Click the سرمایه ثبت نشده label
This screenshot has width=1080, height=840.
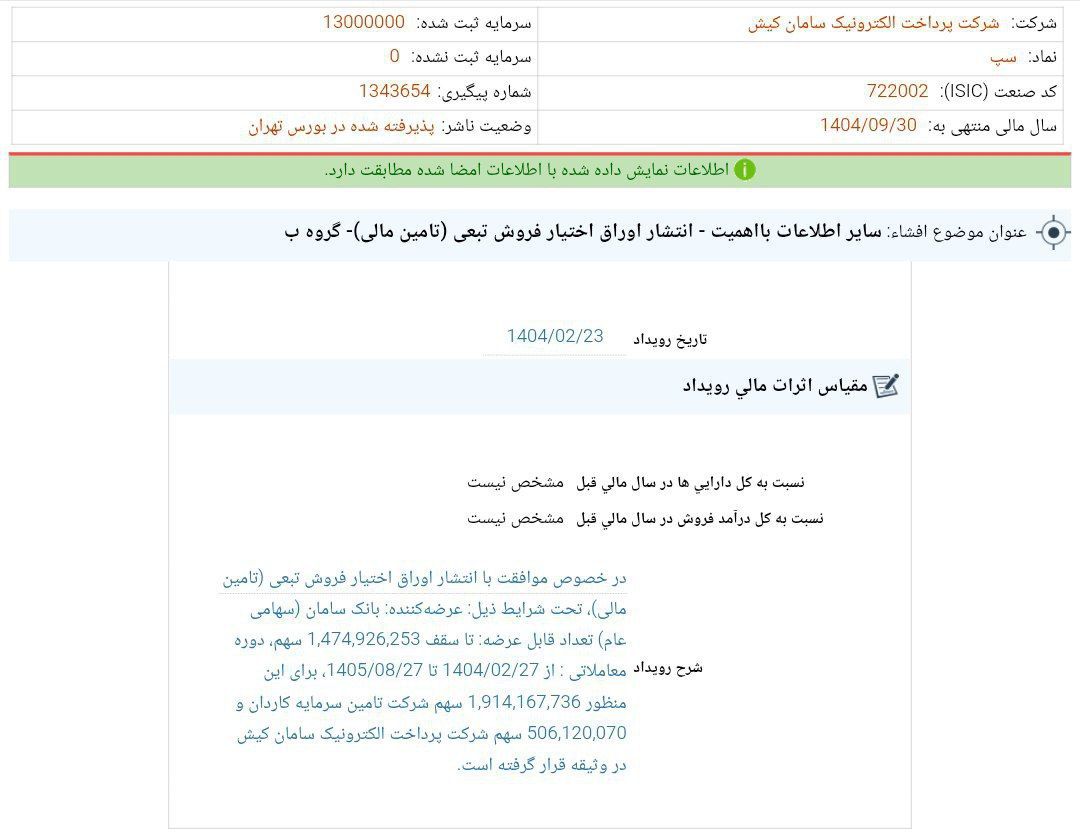coord(472,57)
